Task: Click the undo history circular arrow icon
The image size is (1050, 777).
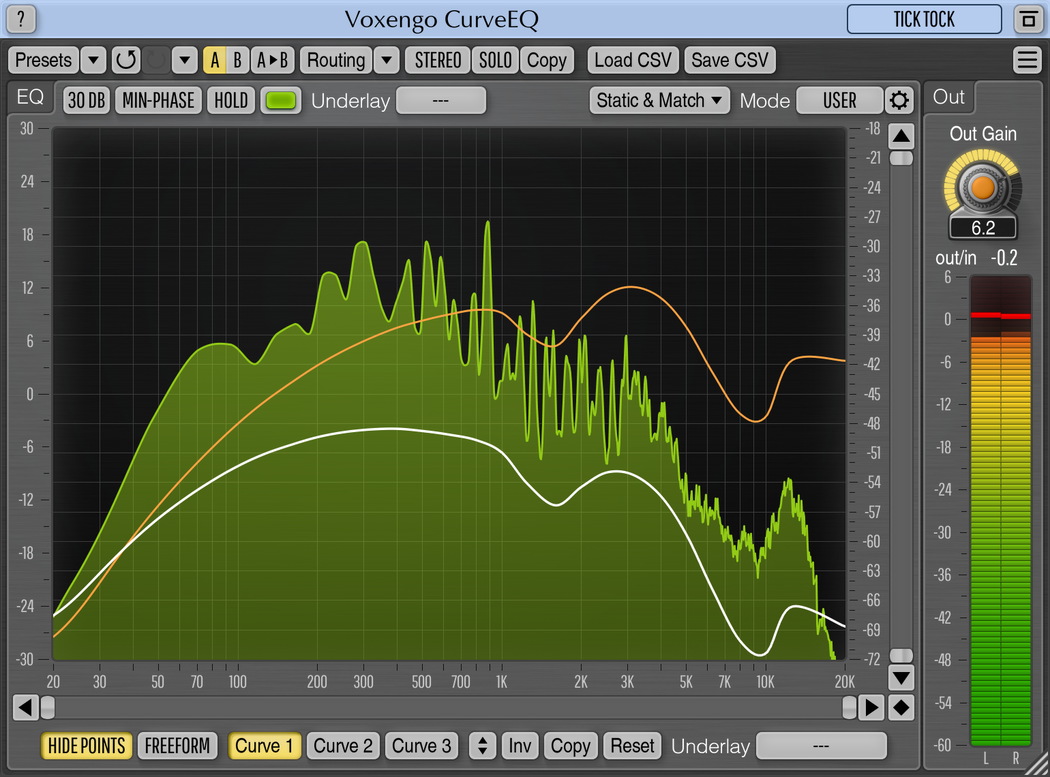Action: [x=125, y=60]
